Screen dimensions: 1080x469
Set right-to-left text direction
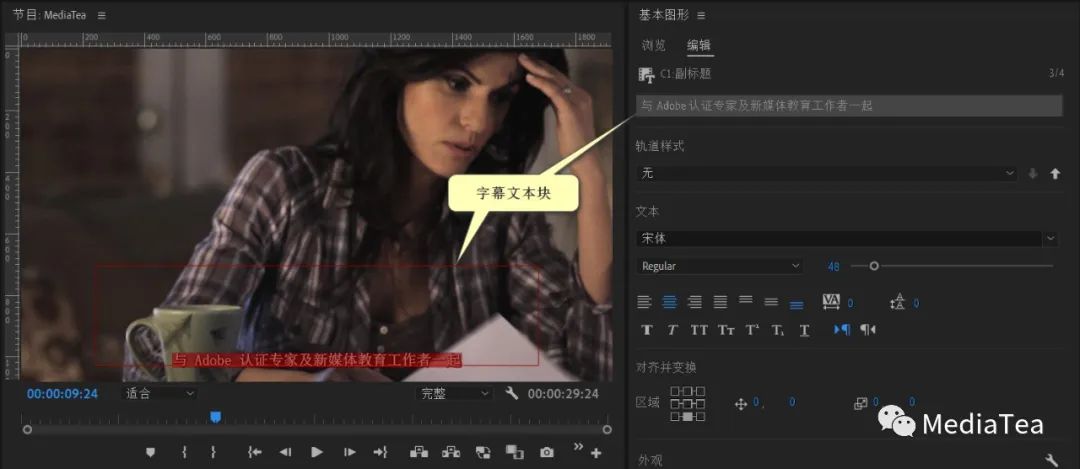(x=867, y=330)
